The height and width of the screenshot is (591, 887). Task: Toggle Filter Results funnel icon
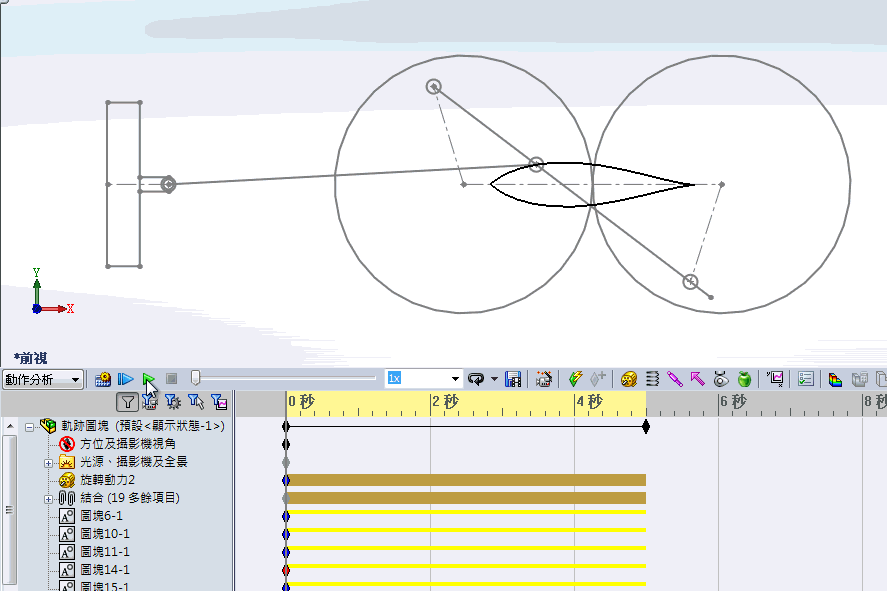click(x=219, y=402)
